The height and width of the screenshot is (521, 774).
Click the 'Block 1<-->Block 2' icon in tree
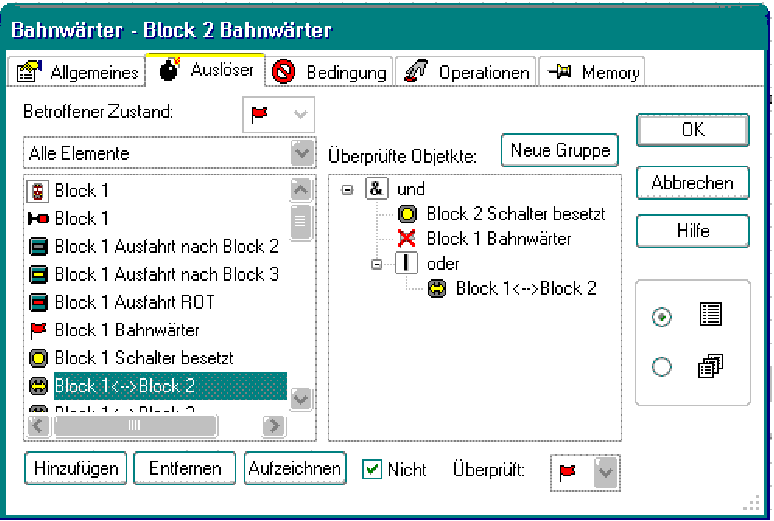[437, 289]
